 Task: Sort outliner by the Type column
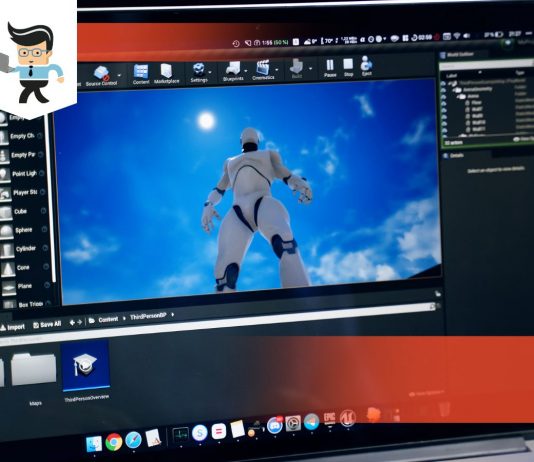pyautogui.click(x=520, y=73)
